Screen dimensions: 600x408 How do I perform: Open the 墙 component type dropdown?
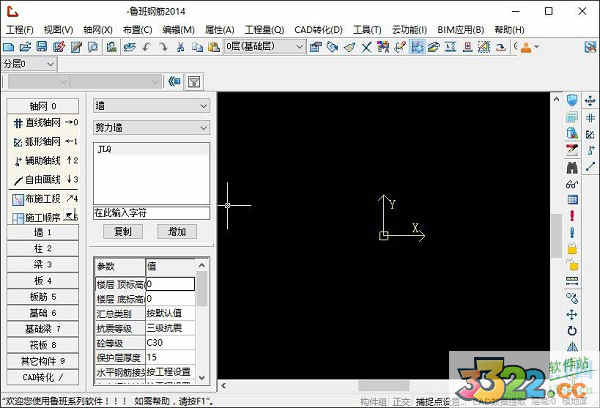click(x=152, y=106)
